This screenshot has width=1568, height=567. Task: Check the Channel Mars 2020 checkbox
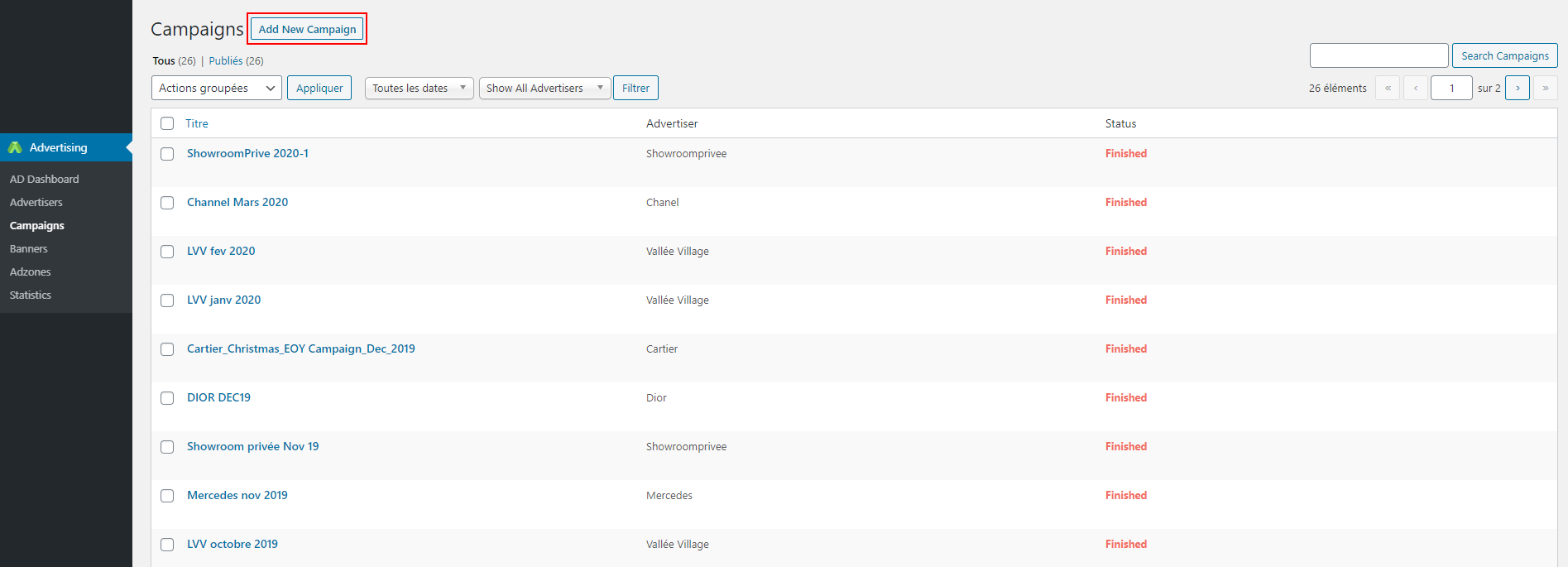click(167, 203)
